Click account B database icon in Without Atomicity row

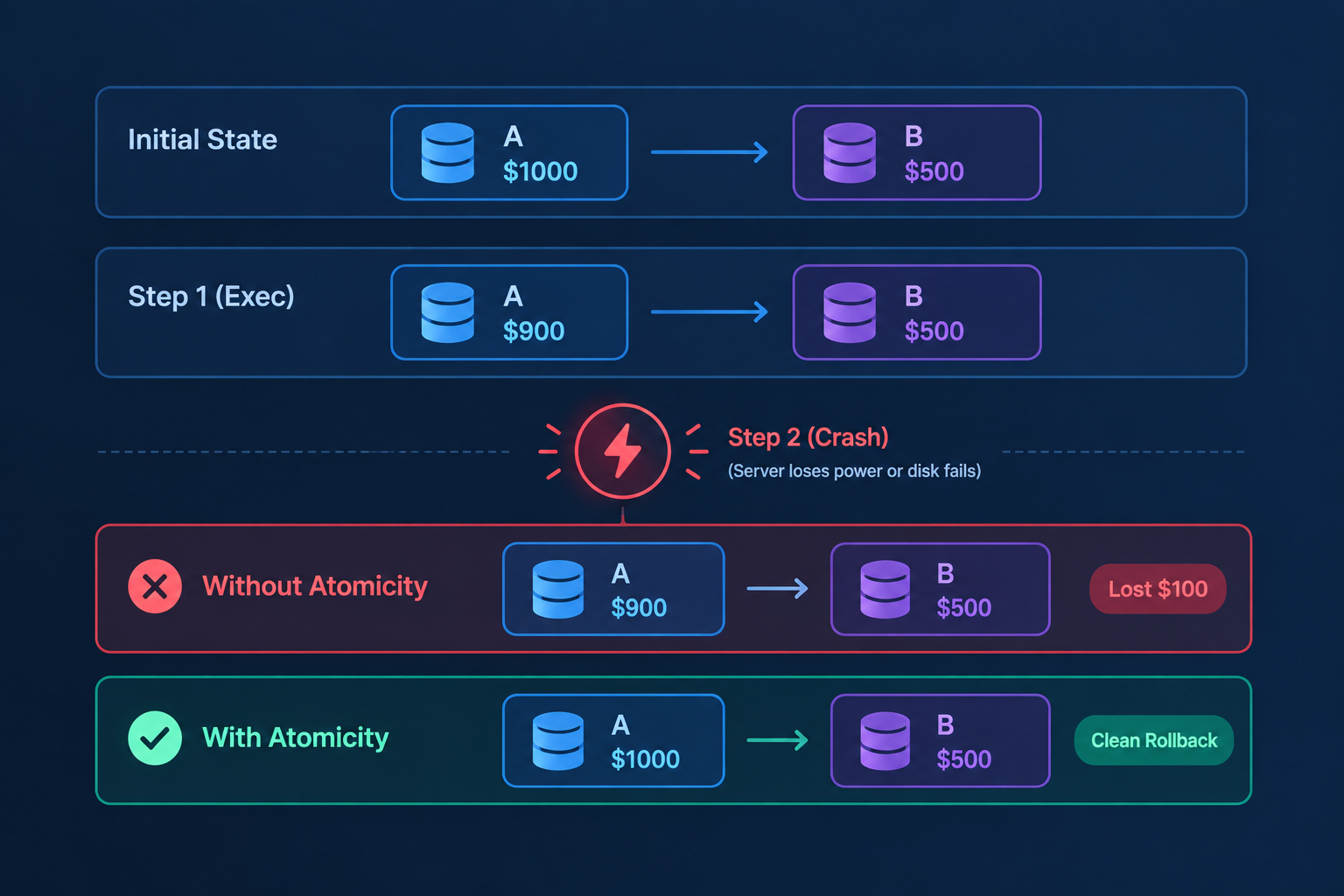click(885, 589)
